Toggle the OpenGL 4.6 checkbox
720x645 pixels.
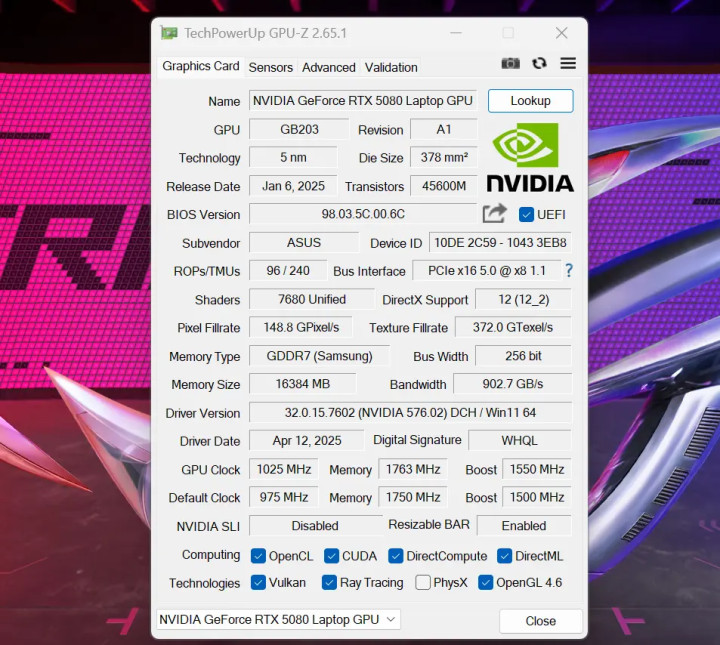point(485,583)
